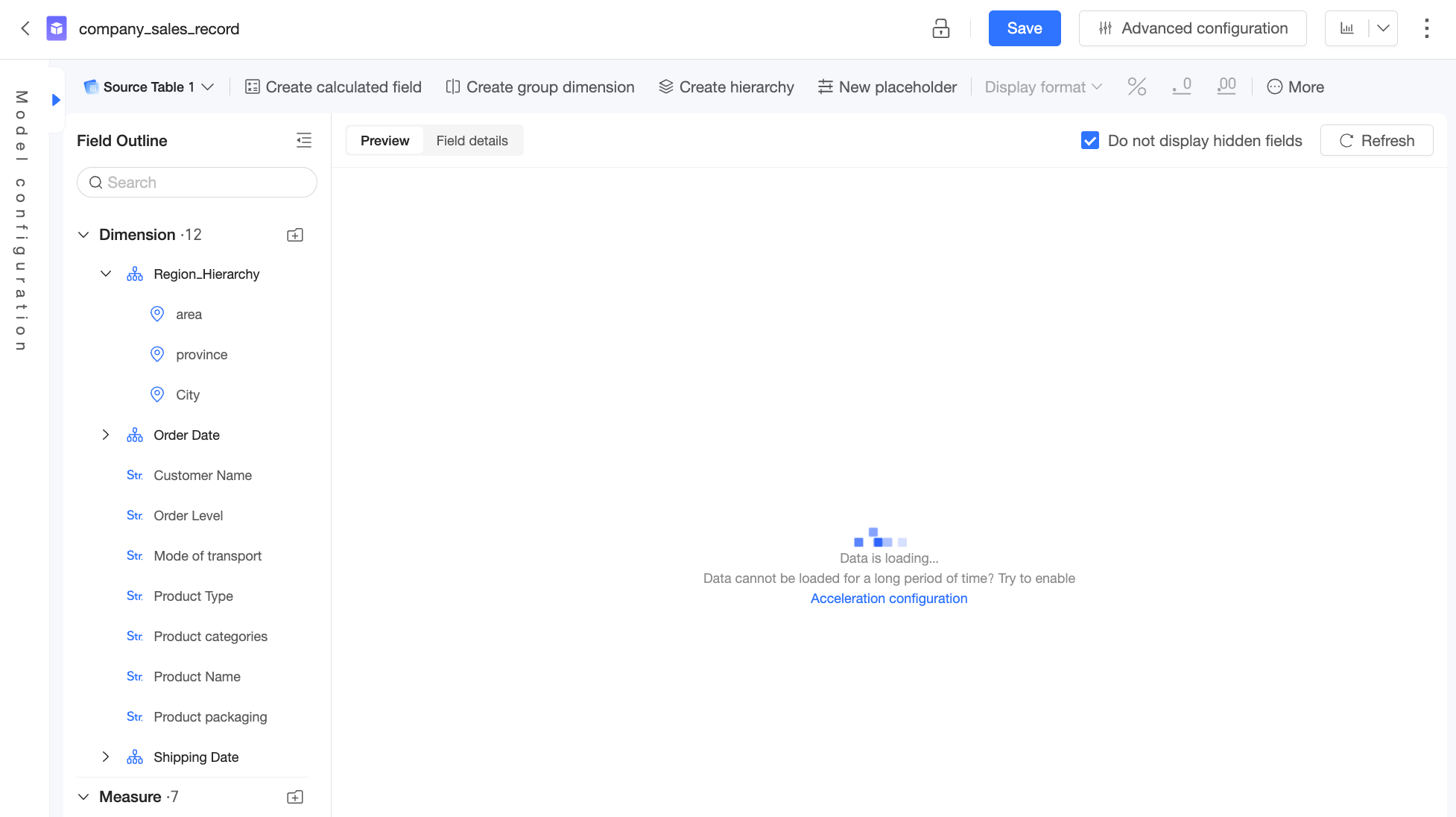Image resolution: width=1456 pixels, height=817 pixels.
Task: Select the City field
Action: 188,395
